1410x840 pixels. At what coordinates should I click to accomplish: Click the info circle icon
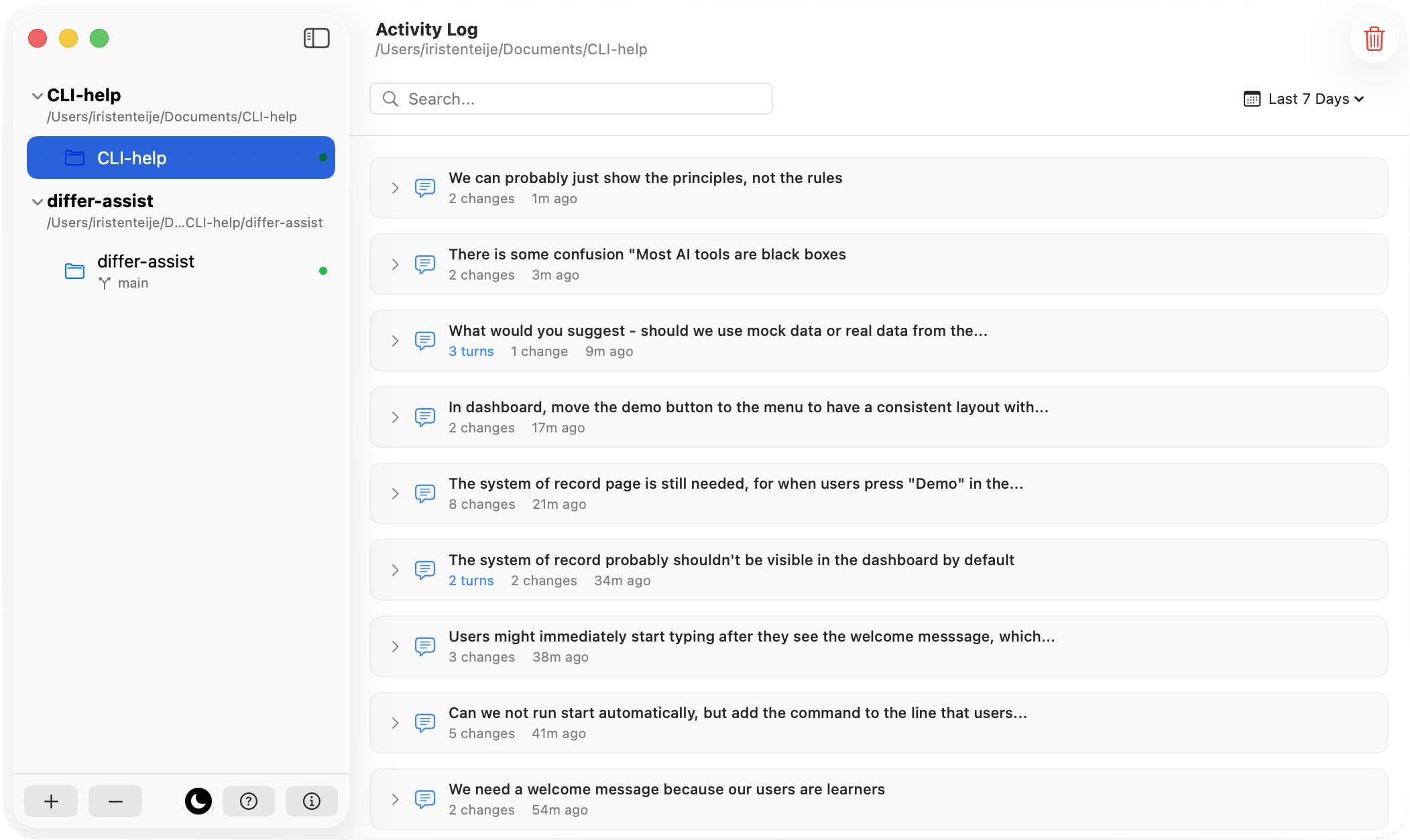(312, 801)
